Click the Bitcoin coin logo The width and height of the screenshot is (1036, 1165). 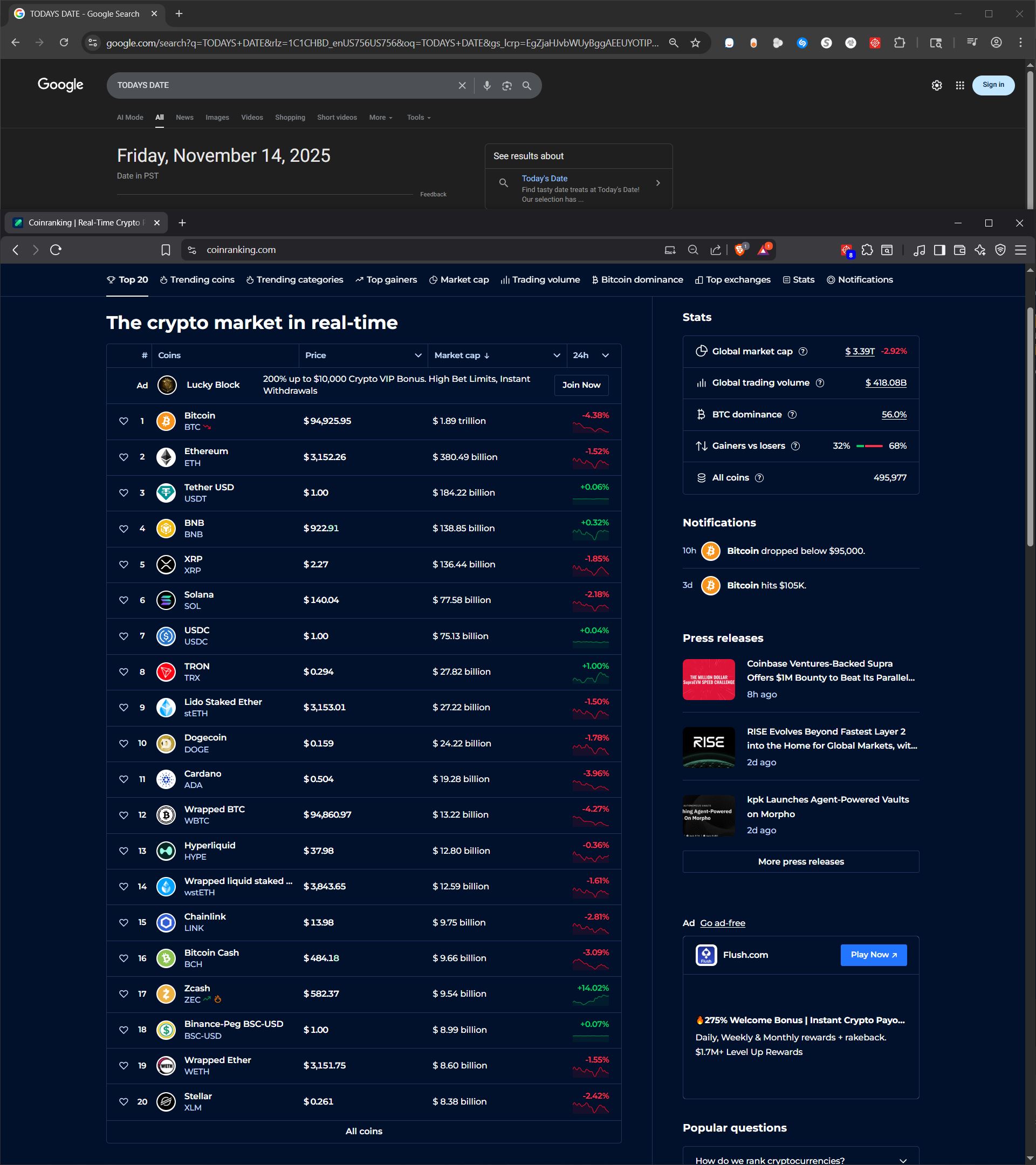point(166,421)
